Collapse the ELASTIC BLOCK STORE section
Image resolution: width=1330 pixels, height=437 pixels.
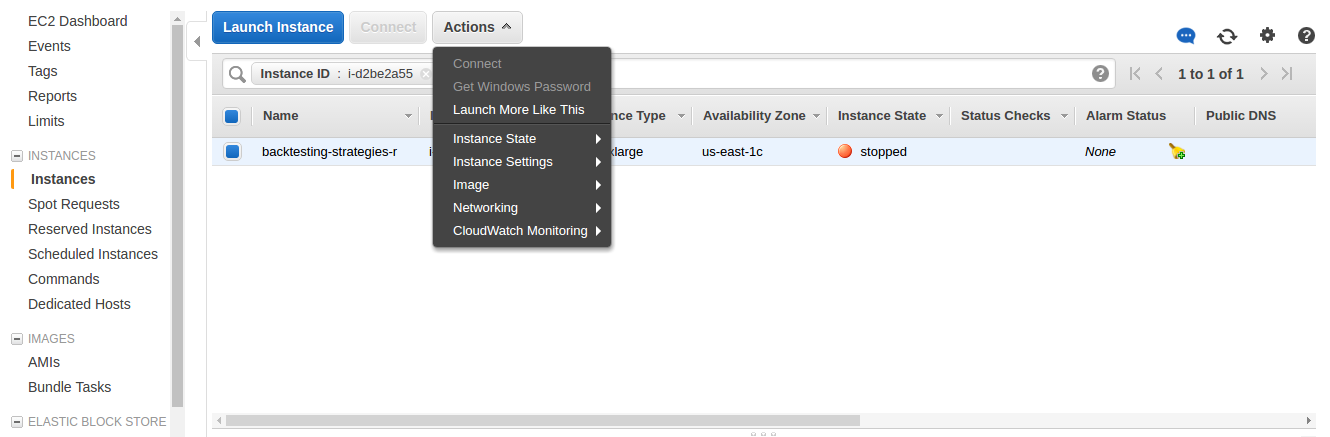16,422
